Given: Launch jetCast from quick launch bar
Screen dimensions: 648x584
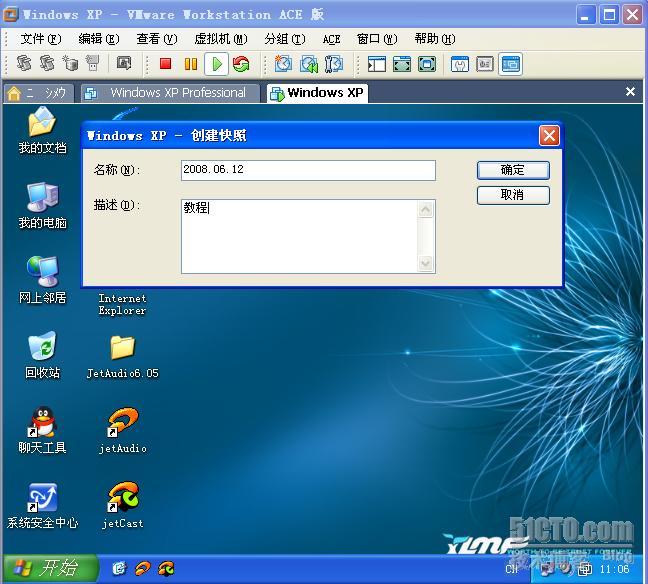Looking at the screenshot, I should (x=167, y=569).
